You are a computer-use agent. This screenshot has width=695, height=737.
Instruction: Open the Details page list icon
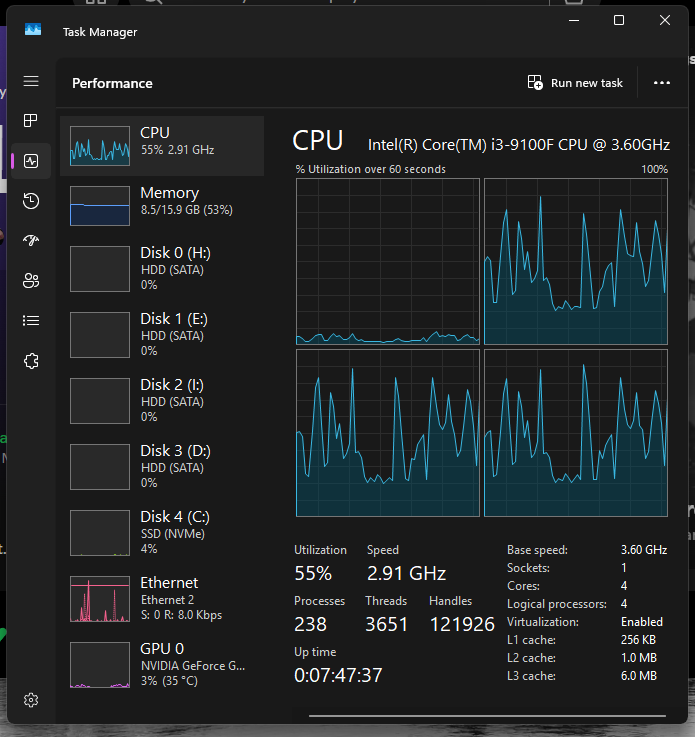pos(31,321)
